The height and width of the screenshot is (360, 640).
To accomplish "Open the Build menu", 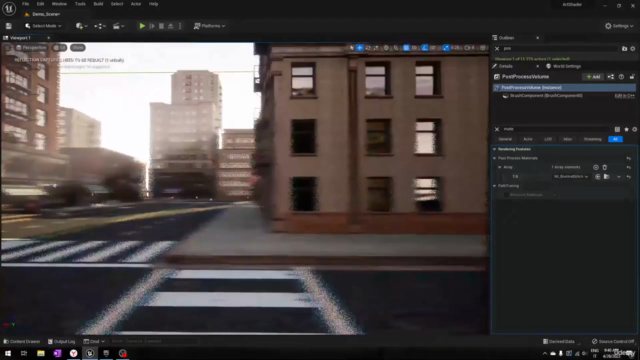I will coord(98,4).
